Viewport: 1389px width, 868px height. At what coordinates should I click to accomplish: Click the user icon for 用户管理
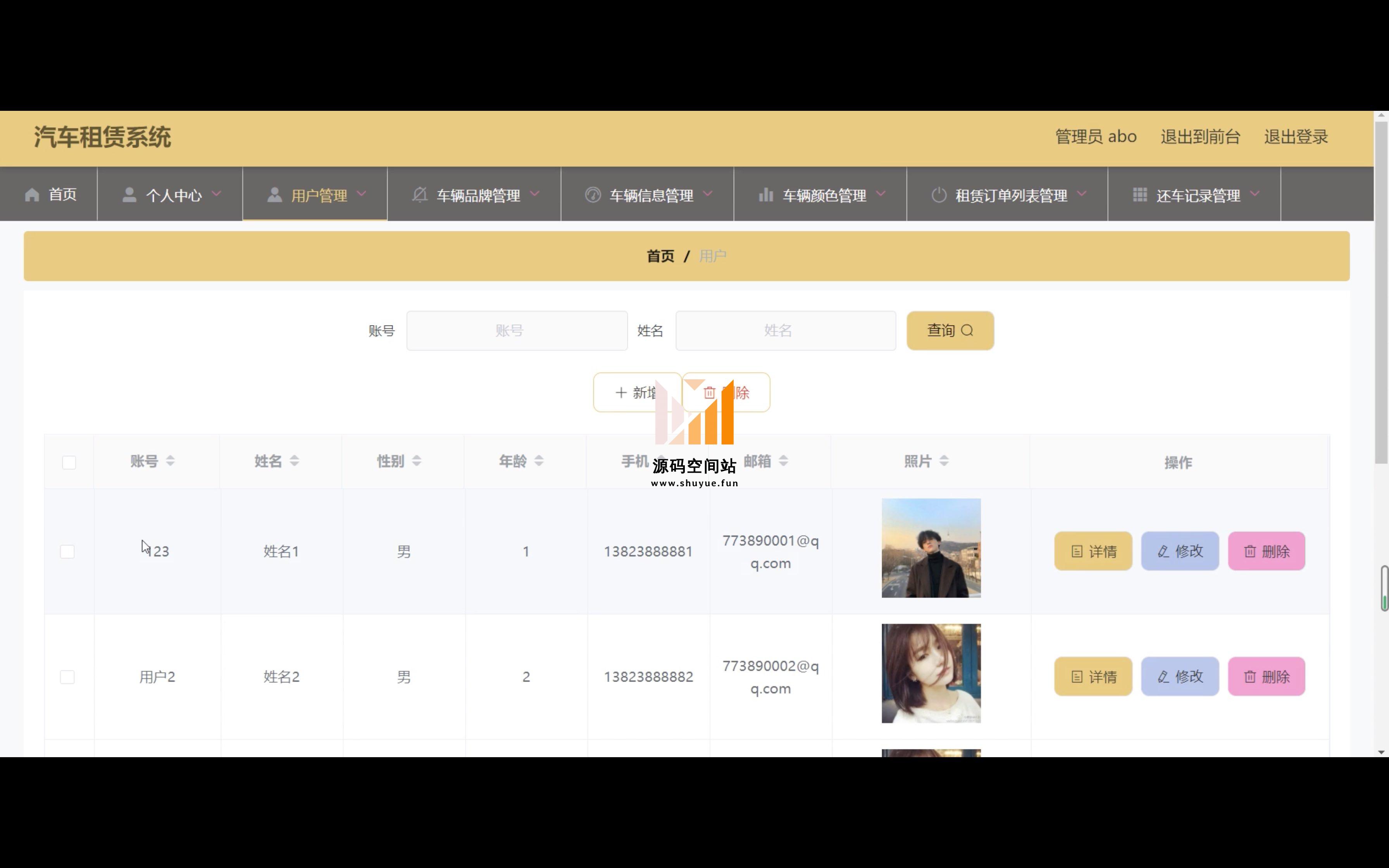pos(274,195)
